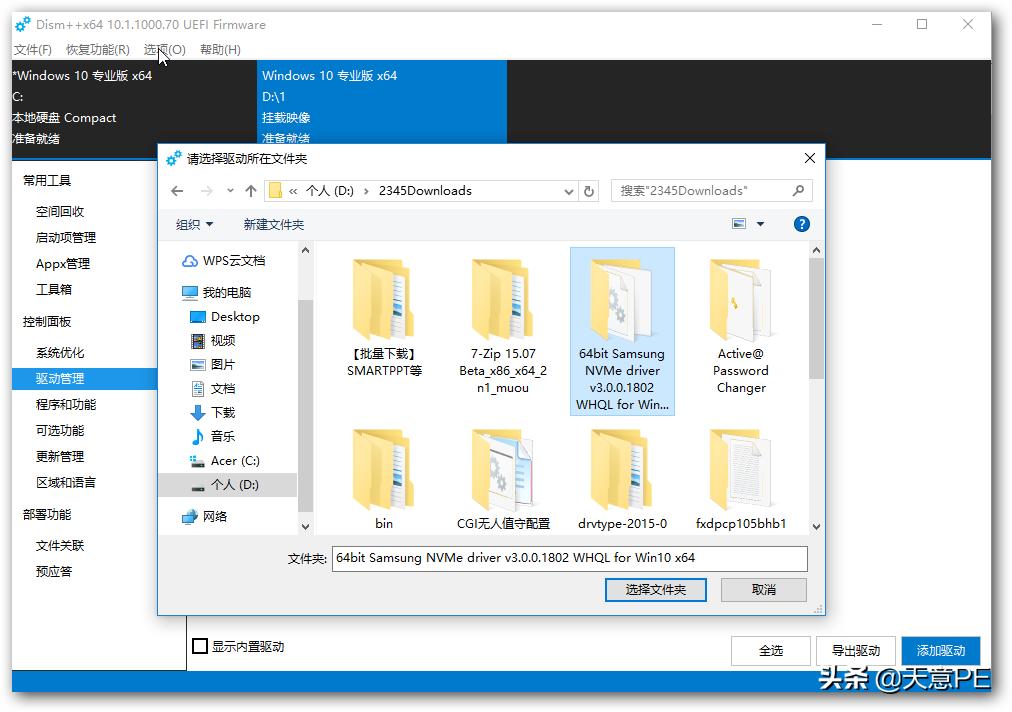Screen dimensions: 1012x712
Task: Click the folder icon in the address bar
Action: click(274, 190)
